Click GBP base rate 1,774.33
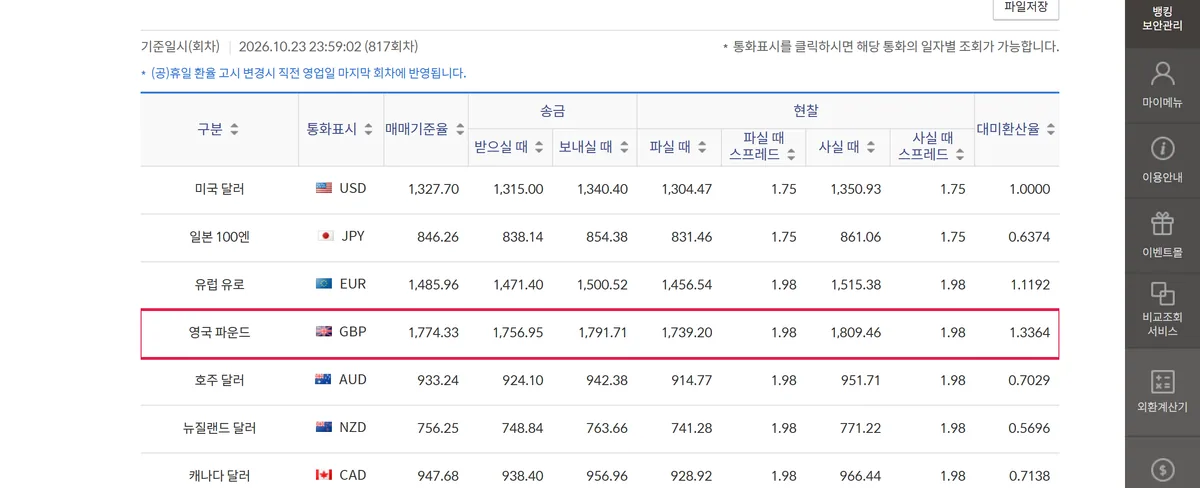Viewport: 1200px width, 488px height. click(x=434, y=333)
